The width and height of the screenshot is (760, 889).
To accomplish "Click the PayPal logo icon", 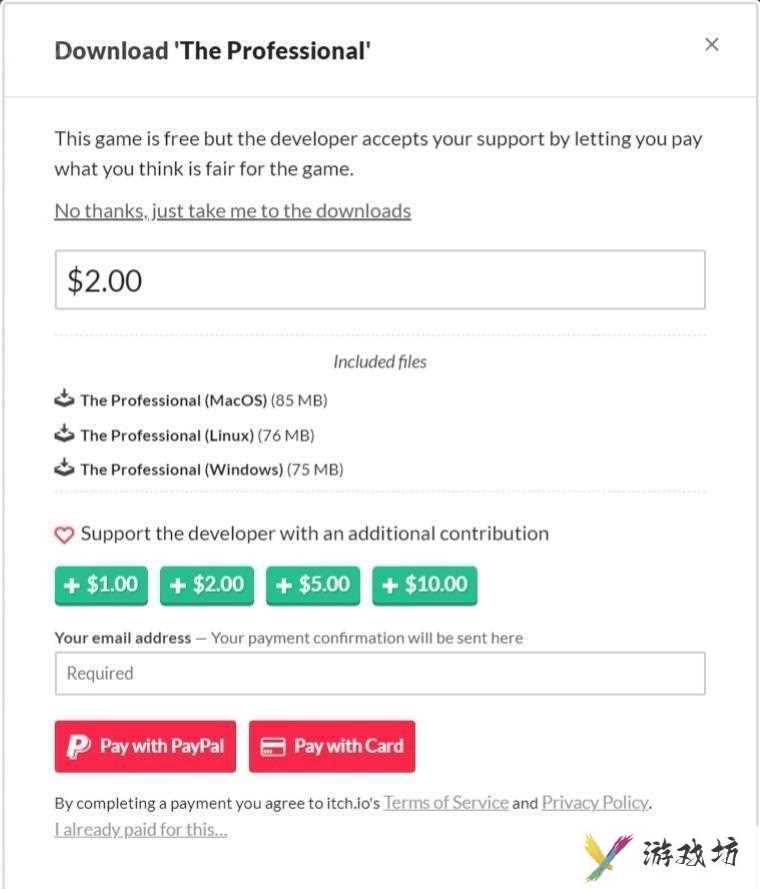I will tap(78, 746).
